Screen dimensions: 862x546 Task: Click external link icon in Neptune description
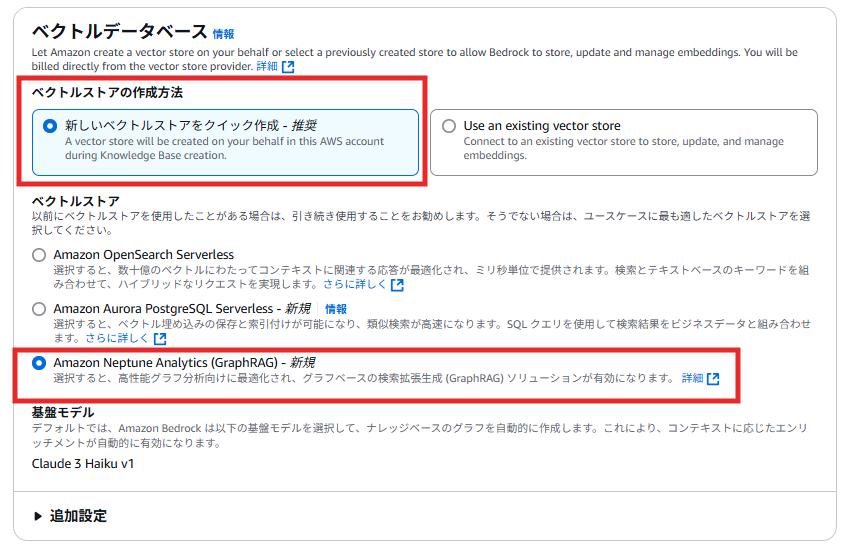(713, 379)
